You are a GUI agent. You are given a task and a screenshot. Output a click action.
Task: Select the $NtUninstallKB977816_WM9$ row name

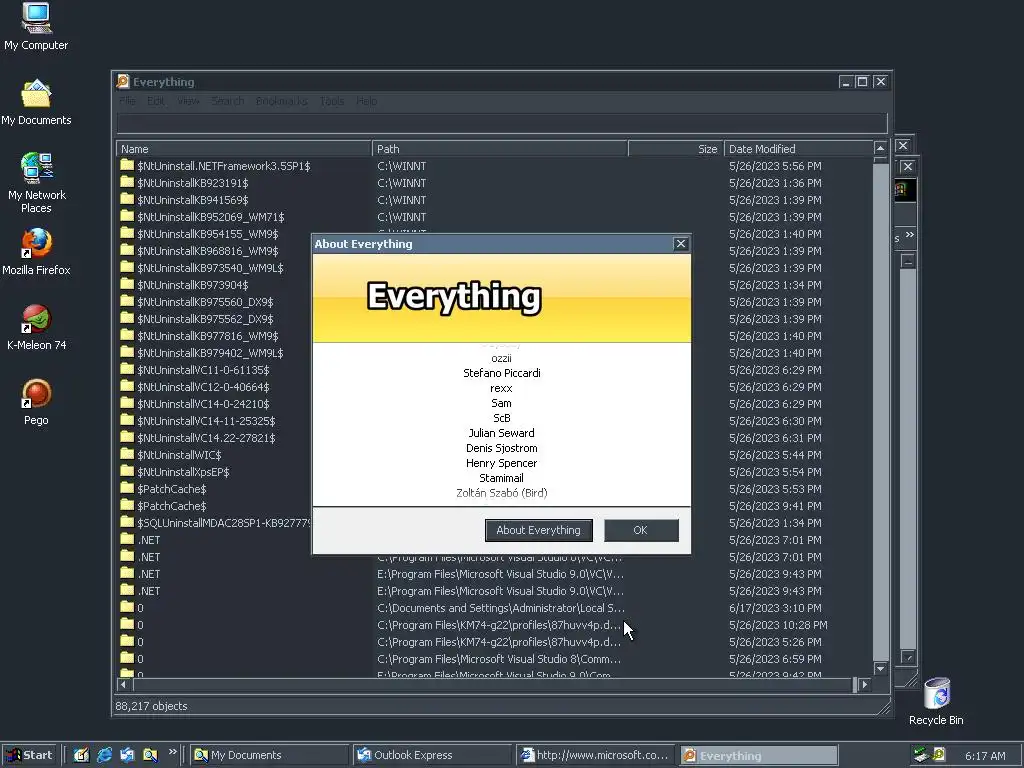[208, 336]
